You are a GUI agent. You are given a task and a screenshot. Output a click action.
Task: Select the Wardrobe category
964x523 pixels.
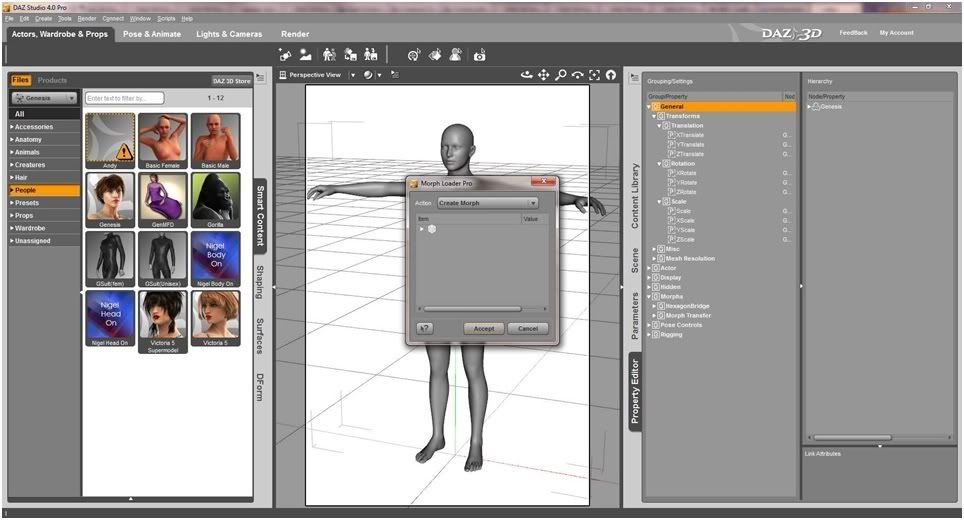[x=44, y=229]
